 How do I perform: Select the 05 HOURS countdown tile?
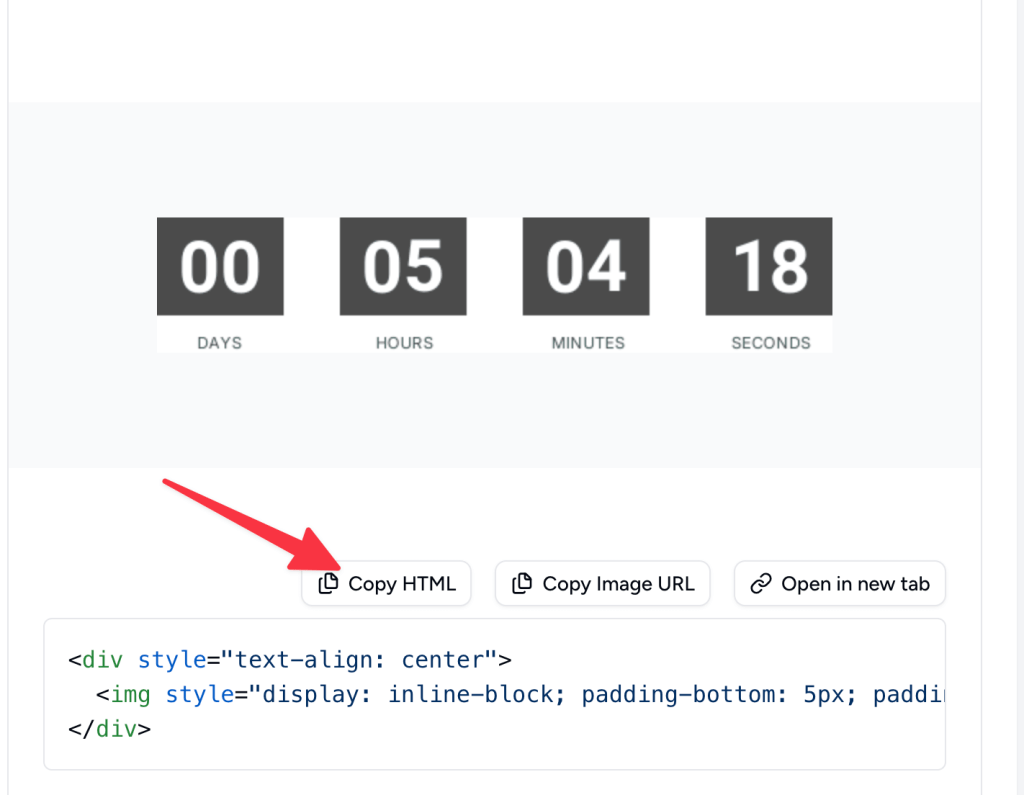[403, 265]
